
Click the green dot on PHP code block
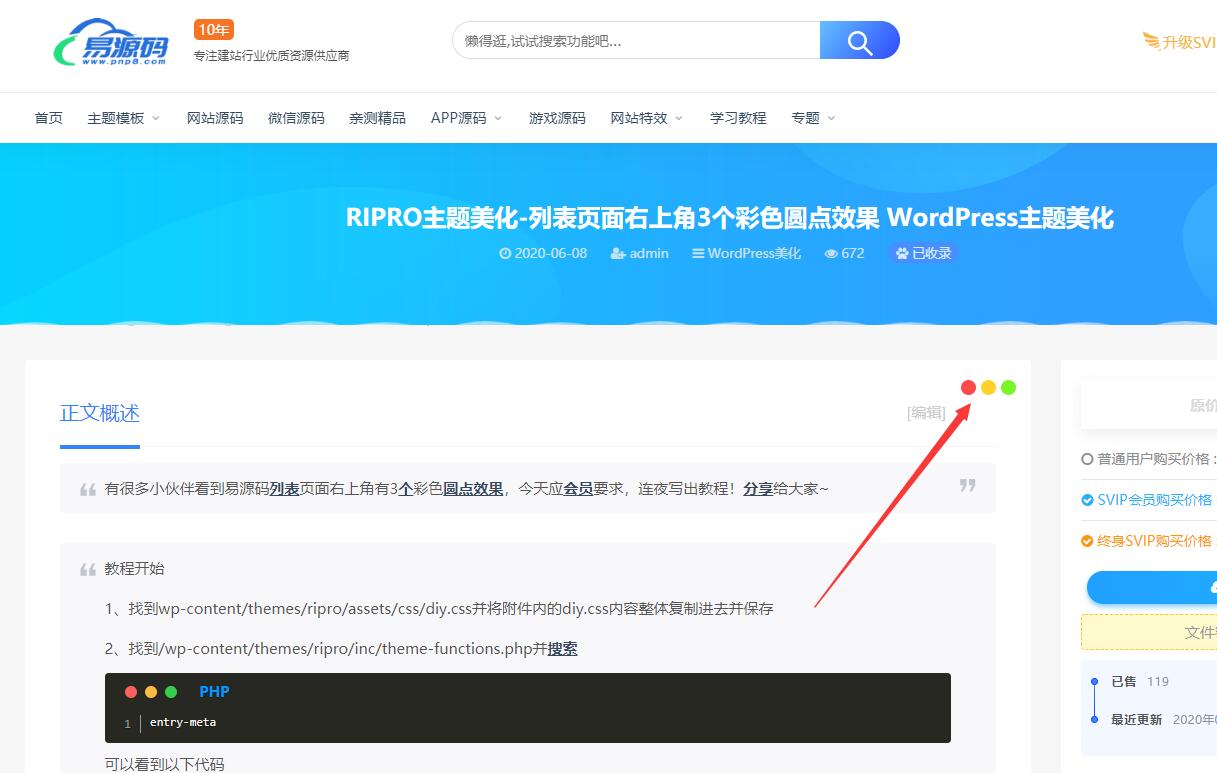point(171,692)
